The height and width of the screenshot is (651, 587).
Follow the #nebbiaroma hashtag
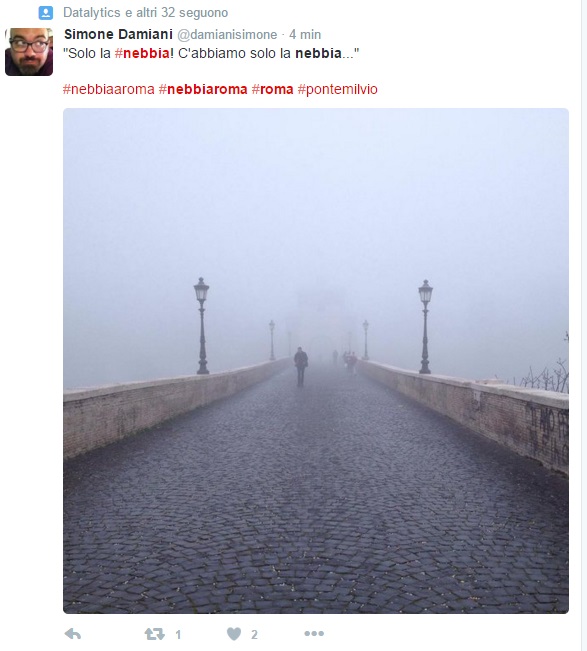[203, 89]
